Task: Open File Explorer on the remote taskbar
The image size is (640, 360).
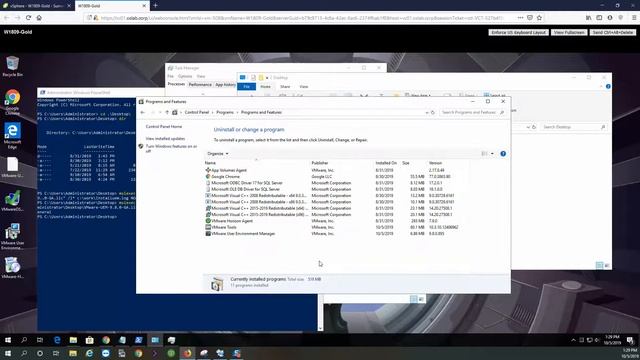Action: (x=73, y=340)
